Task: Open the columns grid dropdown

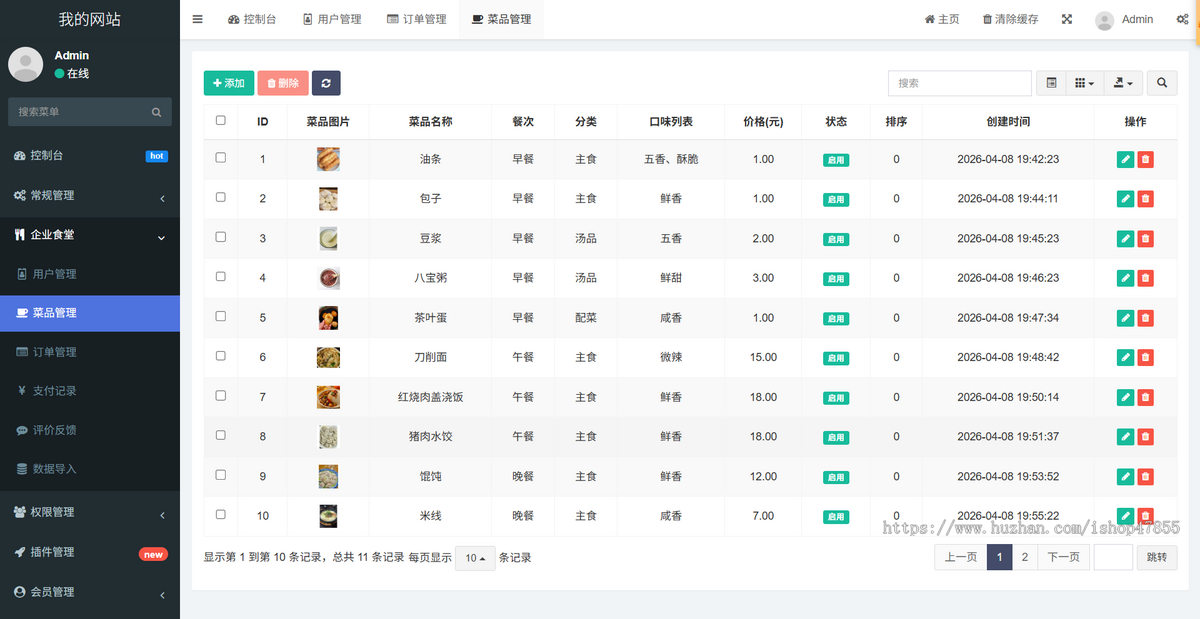Action: 1085,83
